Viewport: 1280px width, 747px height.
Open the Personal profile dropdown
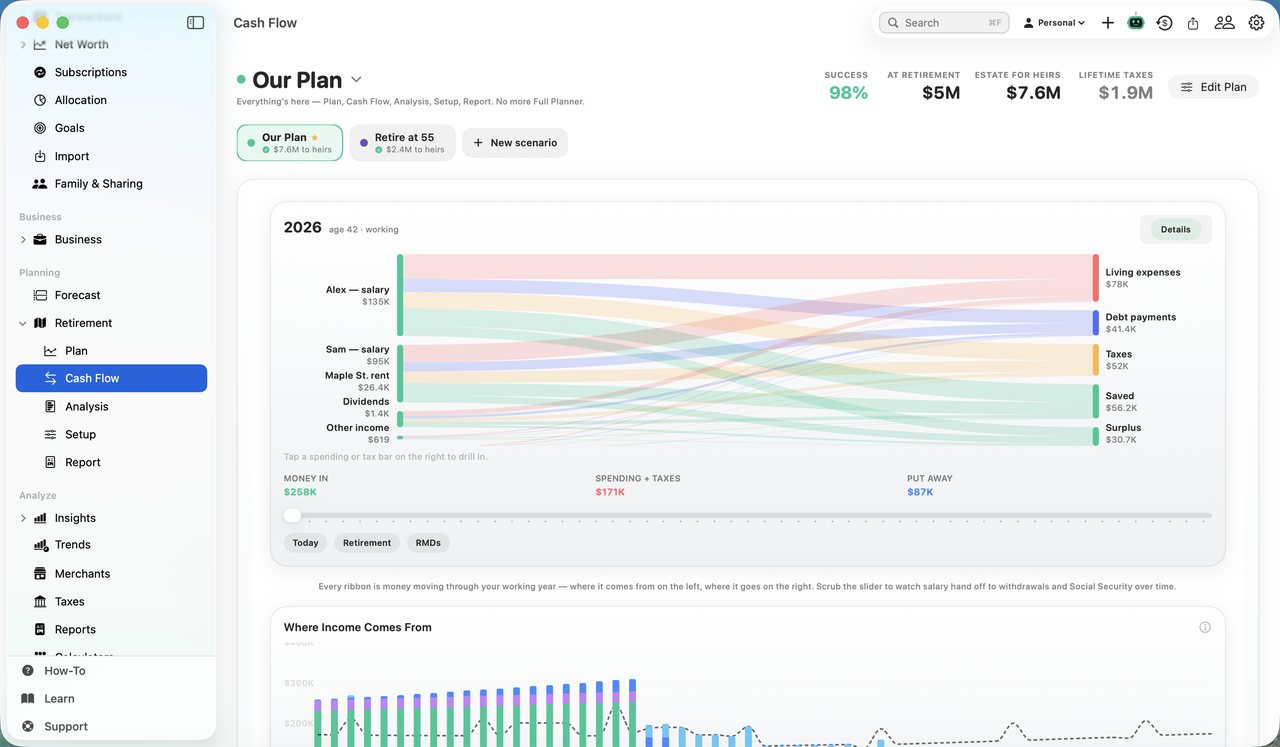point(1054,22)
